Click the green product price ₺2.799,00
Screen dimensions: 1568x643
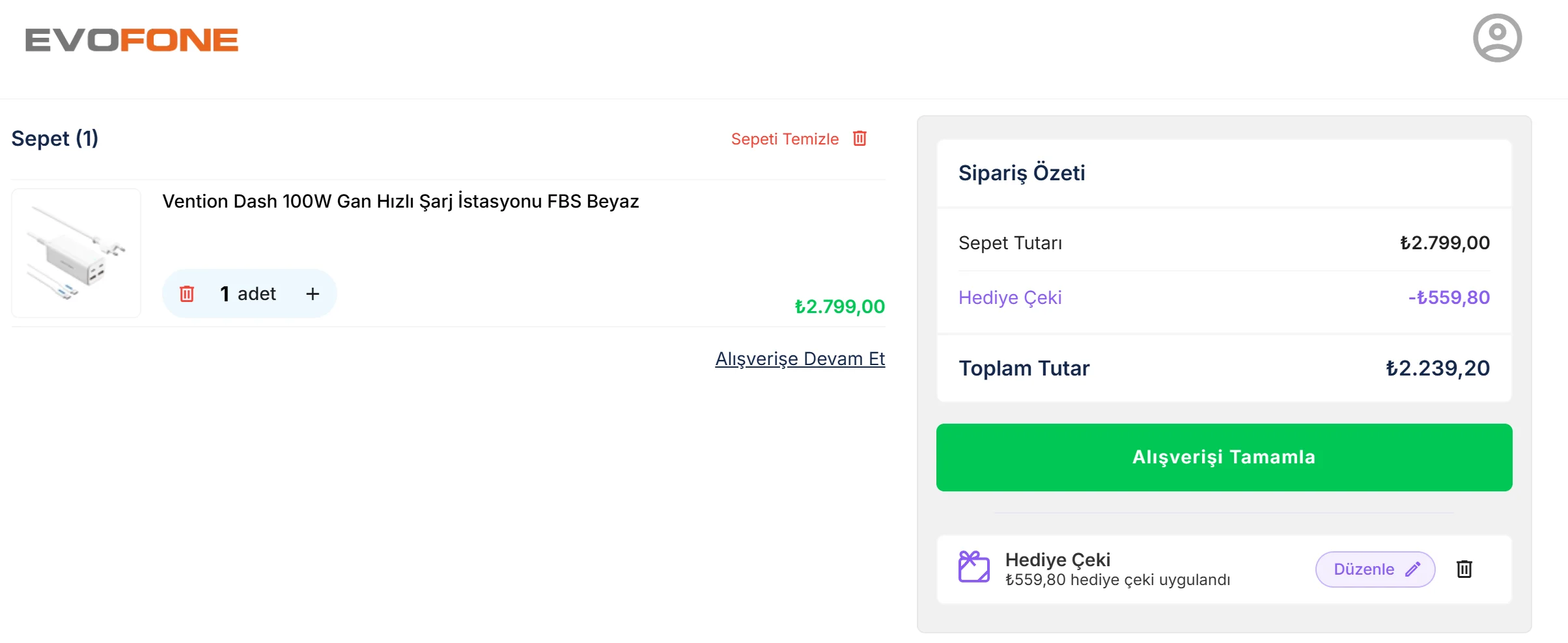click(839, 307)
